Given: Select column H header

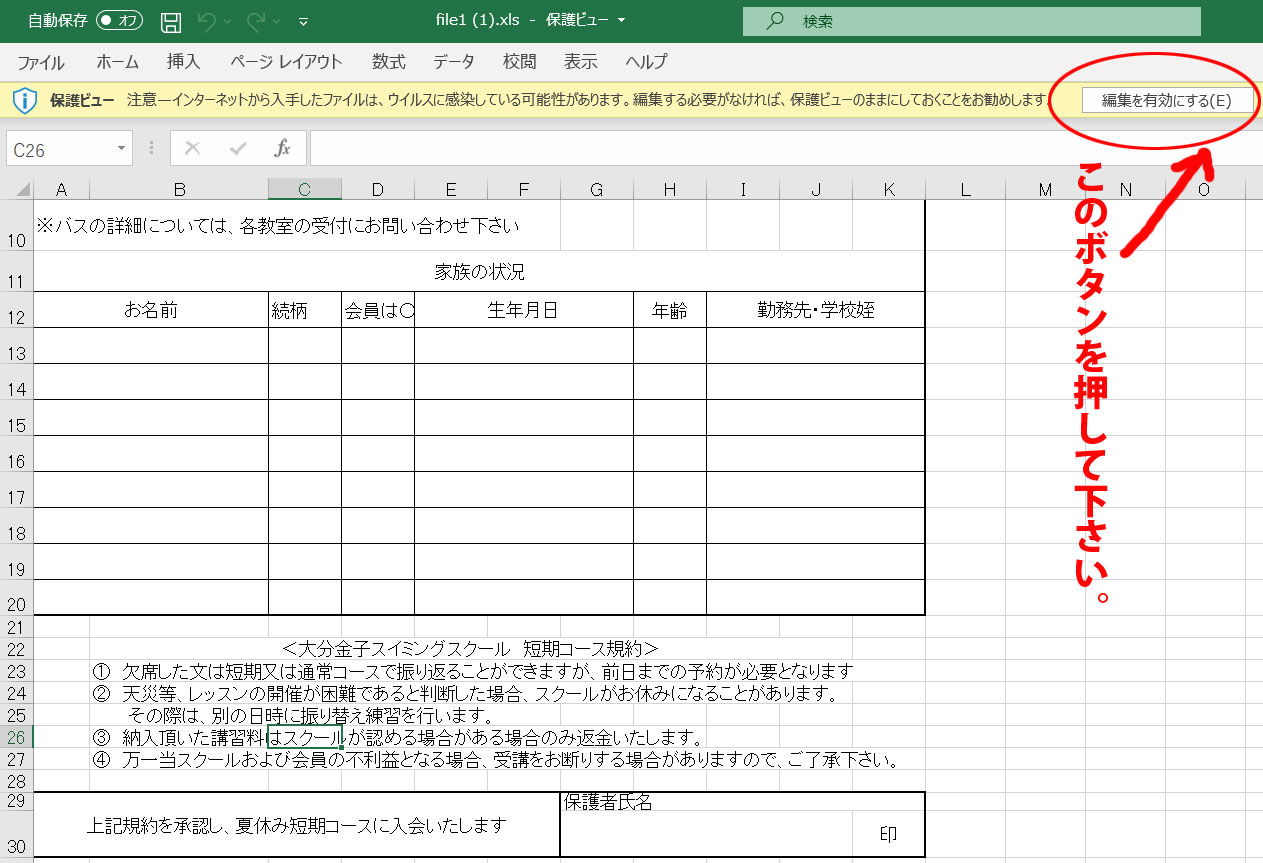Looking at the screenshot, I should point(670,190).
